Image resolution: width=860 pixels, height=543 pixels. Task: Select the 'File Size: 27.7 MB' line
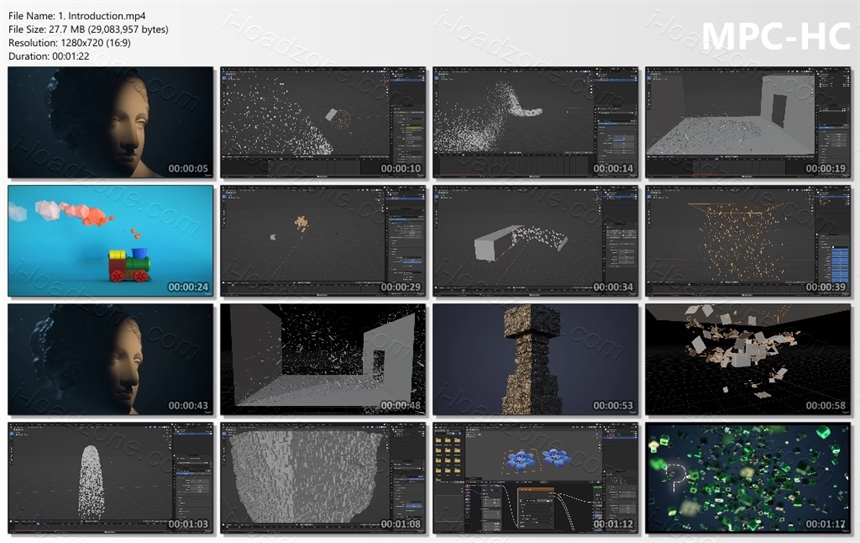[88, 29]
